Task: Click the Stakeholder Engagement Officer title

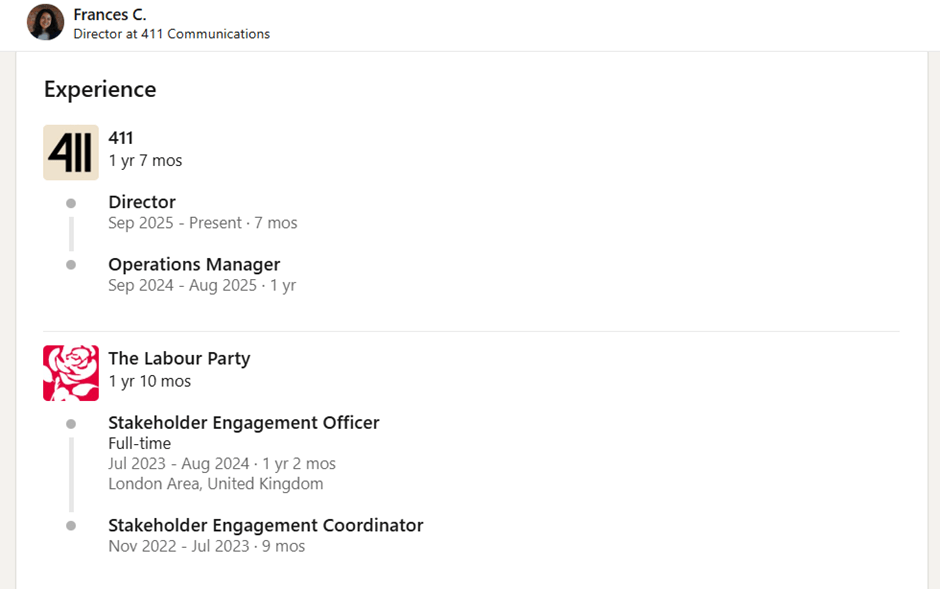Action: click(x=244, y=423)
